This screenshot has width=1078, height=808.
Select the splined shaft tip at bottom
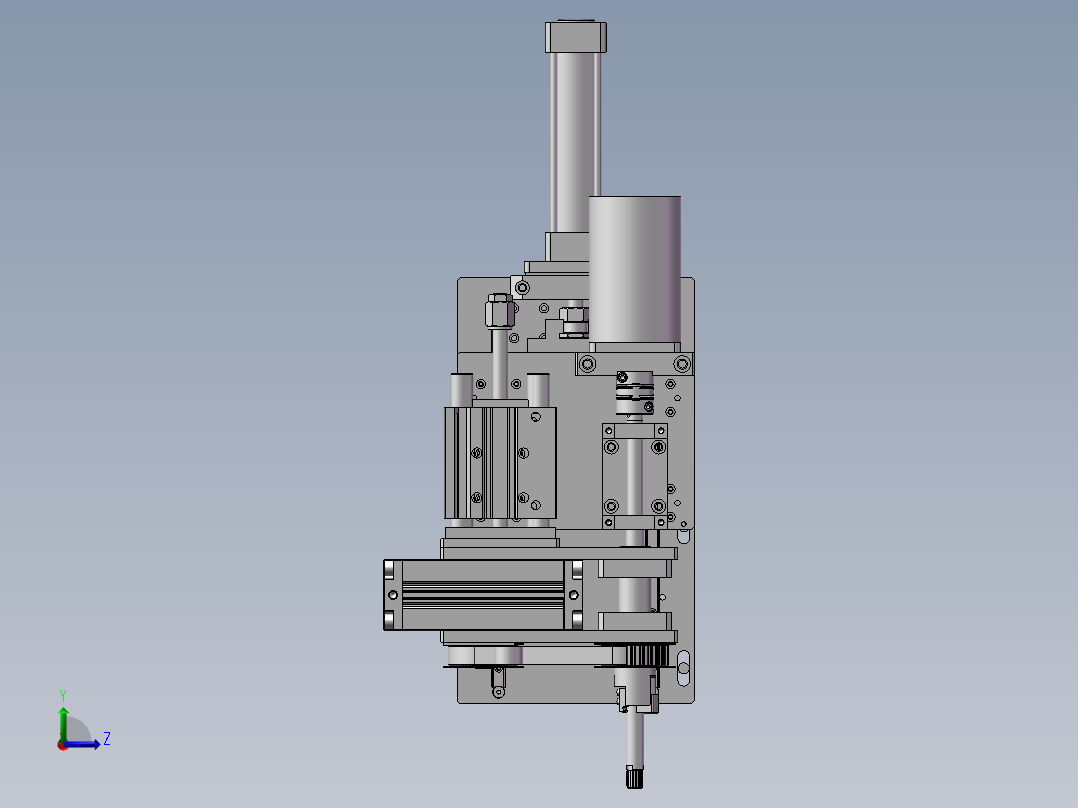pyautogui.click(x=634, y=776)
